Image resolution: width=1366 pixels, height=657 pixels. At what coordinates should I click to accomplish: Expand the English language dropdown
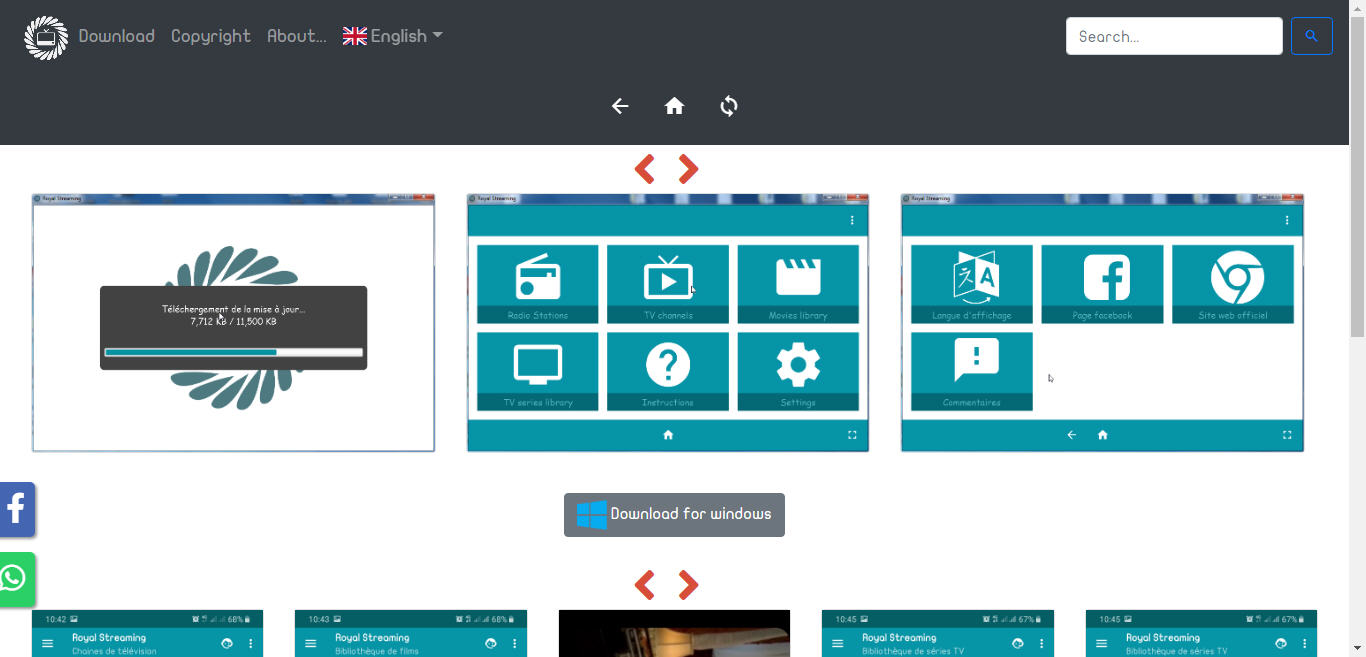tap(393, 36)
